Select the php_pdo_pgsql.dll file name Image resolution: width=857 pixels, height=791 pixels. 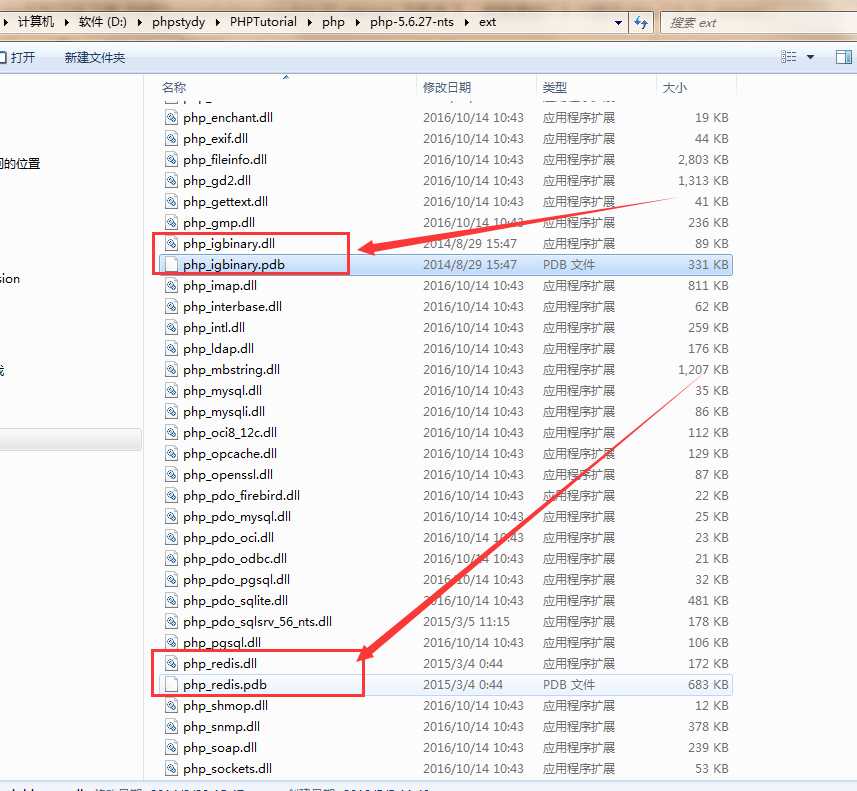[237, 579]
